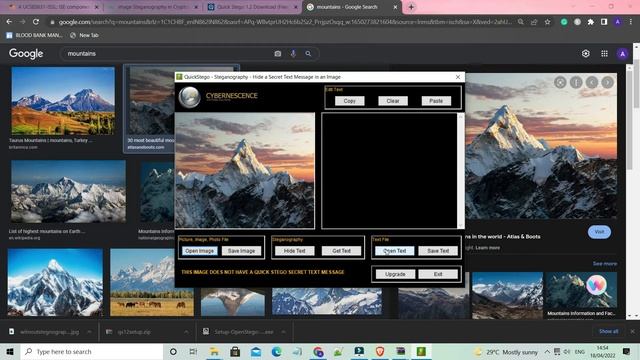Click the Exit button in QuickStego

coord(438,274)
